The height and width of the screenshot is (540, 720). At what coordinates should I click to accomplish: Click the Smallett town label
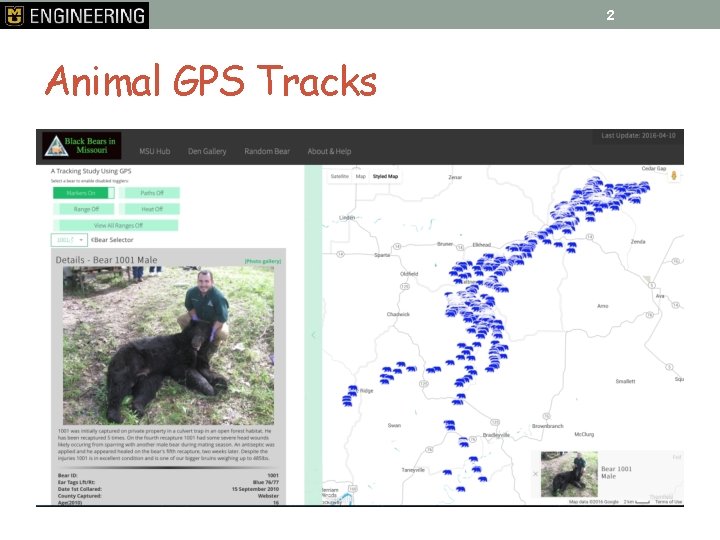[625, 381]
